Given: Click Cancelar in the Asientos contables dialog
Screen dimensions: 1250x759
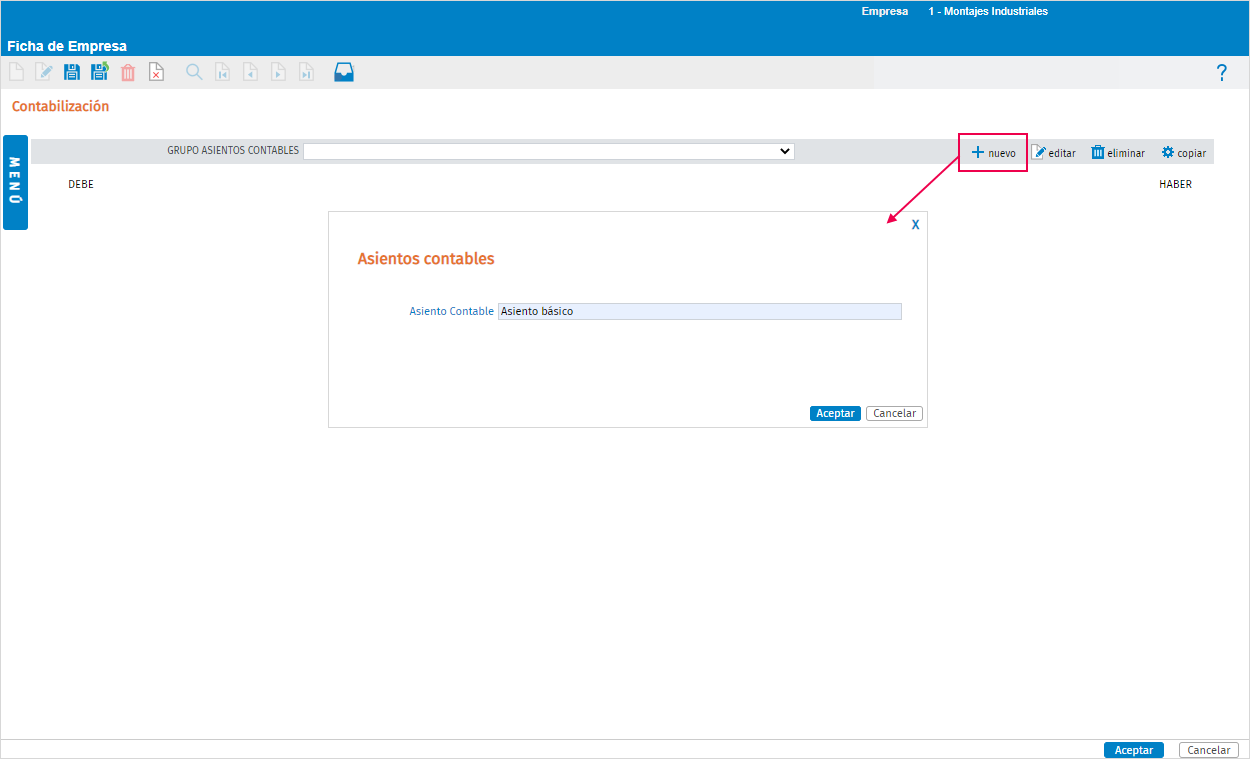Looking at the screenshot, I should [x=894, y=413].
